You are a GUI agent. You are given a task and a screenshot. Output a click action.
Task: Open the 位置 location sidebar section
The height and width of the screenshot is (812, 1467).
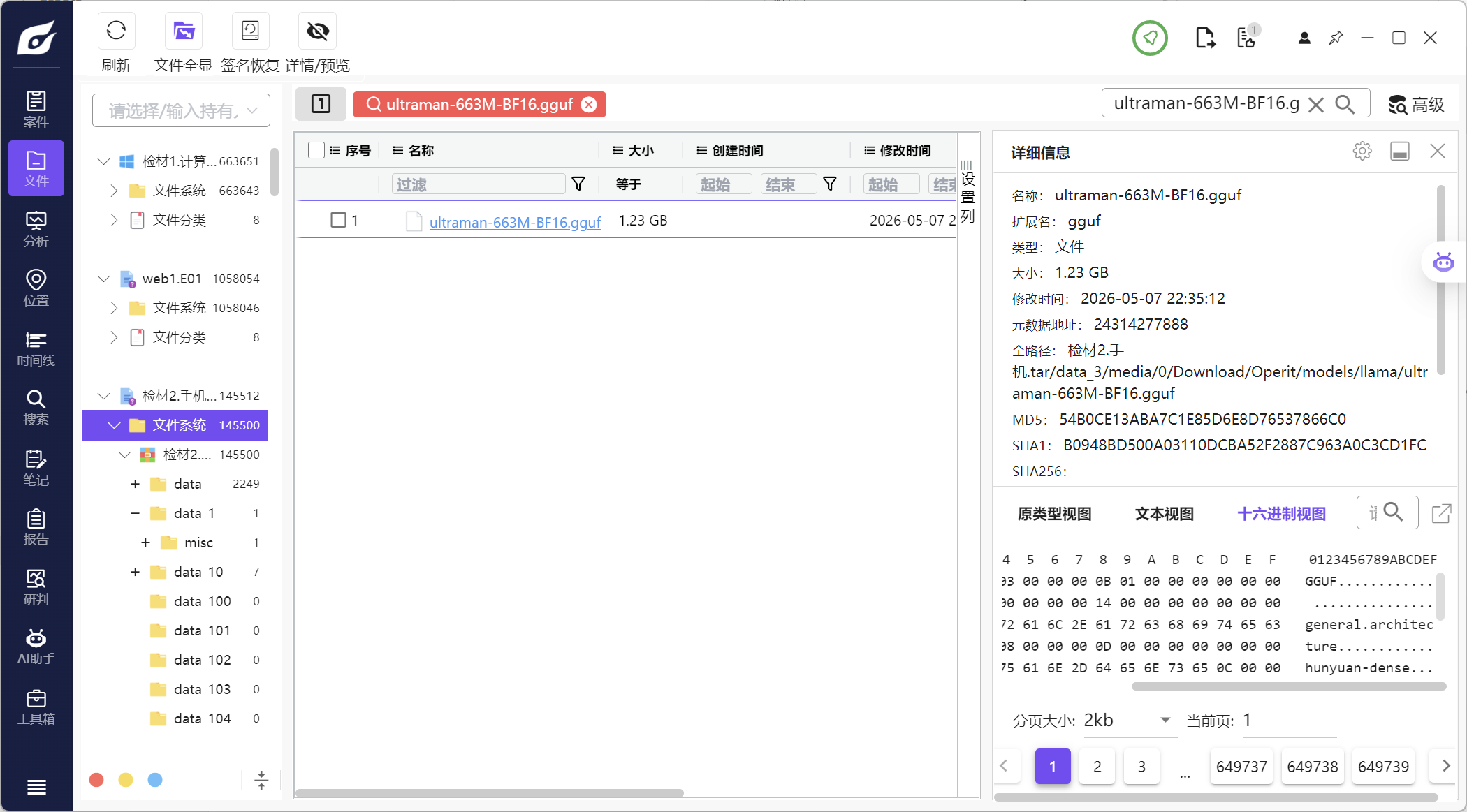(x=36, y=288)
